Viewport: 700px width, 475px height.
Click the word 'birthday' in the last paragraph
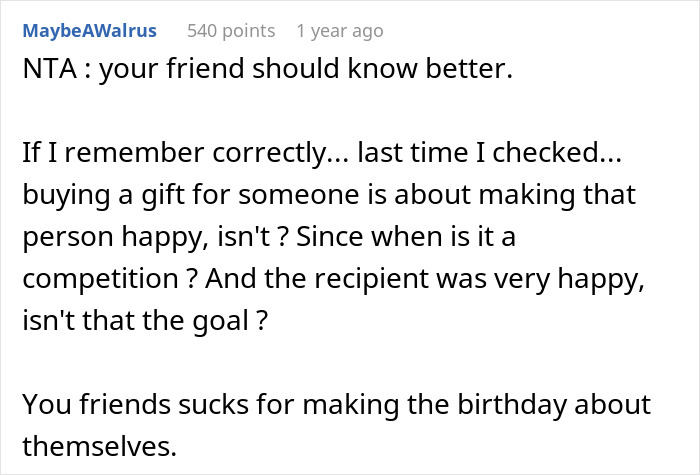click(x=526, y=406)
